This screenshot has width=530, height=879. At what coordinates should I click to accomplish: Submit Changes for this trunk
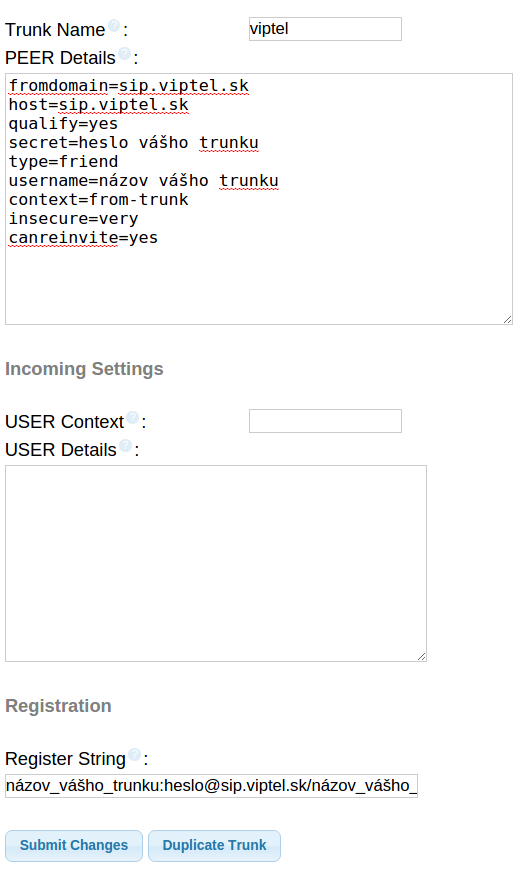coord(74,845)
